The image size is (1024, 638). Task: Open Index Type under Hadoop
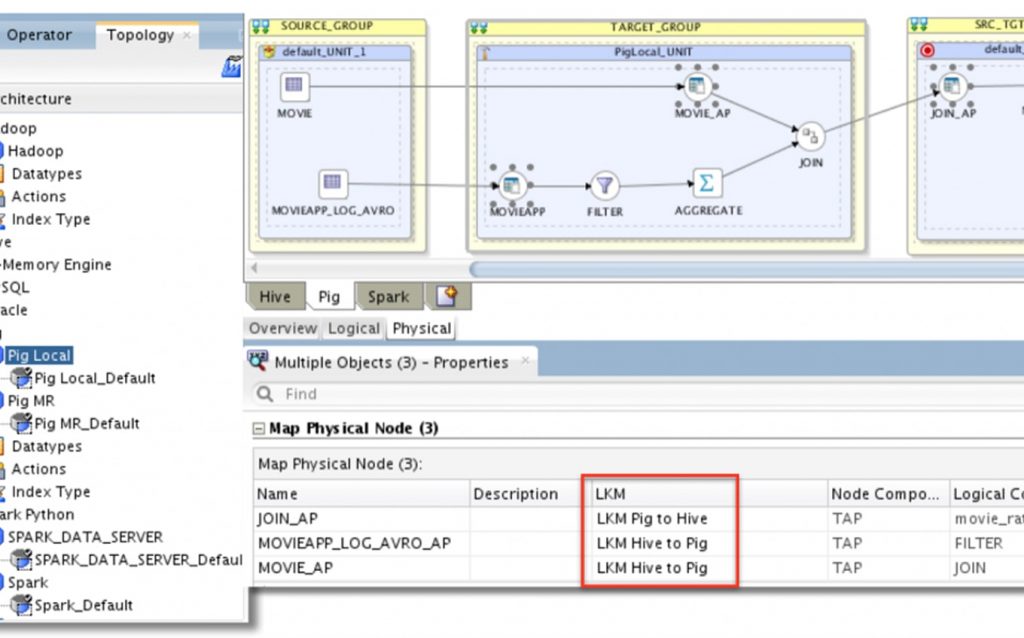[x=50, y=219]
